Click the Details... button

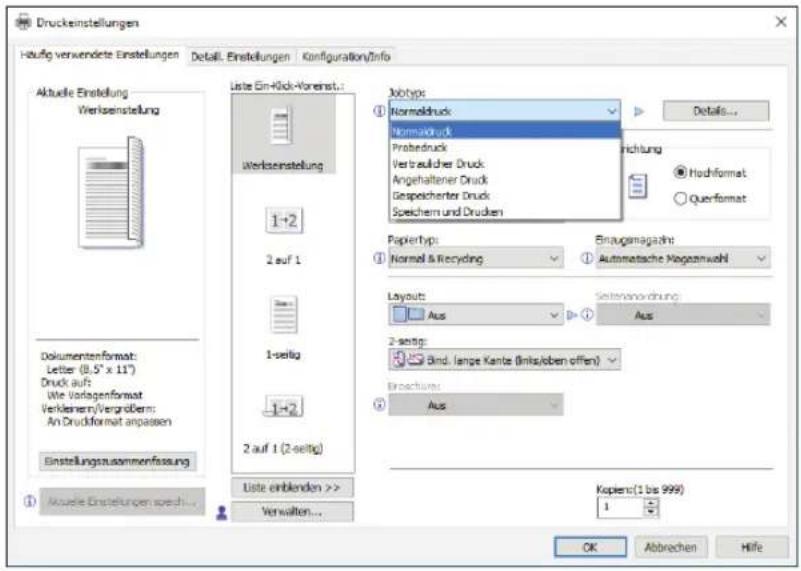tap(716, 111)
